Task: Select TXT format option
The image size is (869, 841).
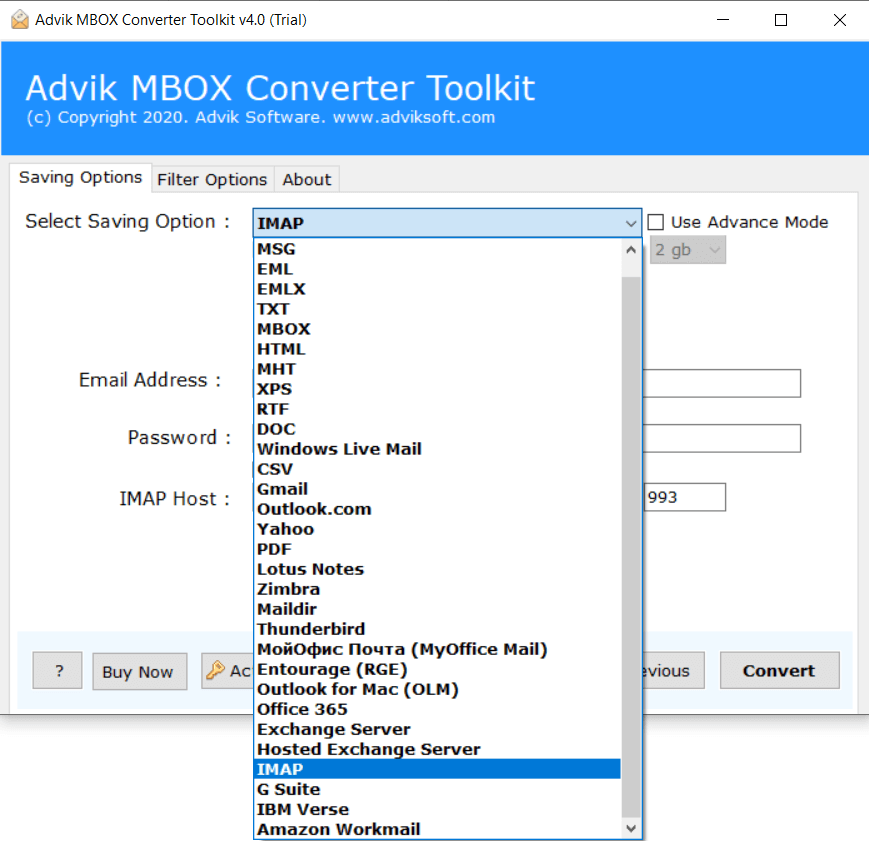Action: tap(438, 309)
